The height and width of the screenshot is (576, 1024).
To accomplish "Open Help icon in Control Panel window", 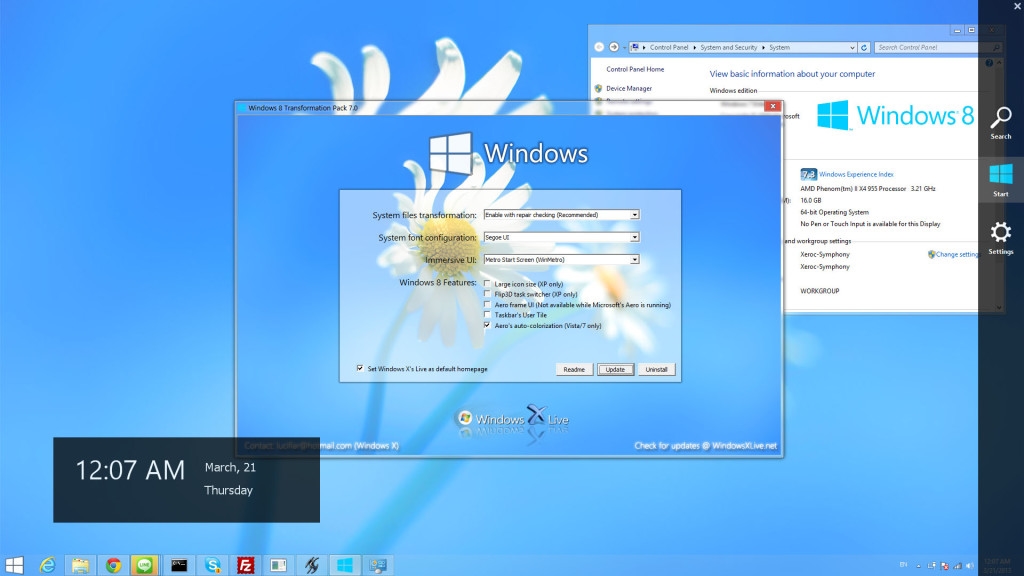I will pos(989,63).
